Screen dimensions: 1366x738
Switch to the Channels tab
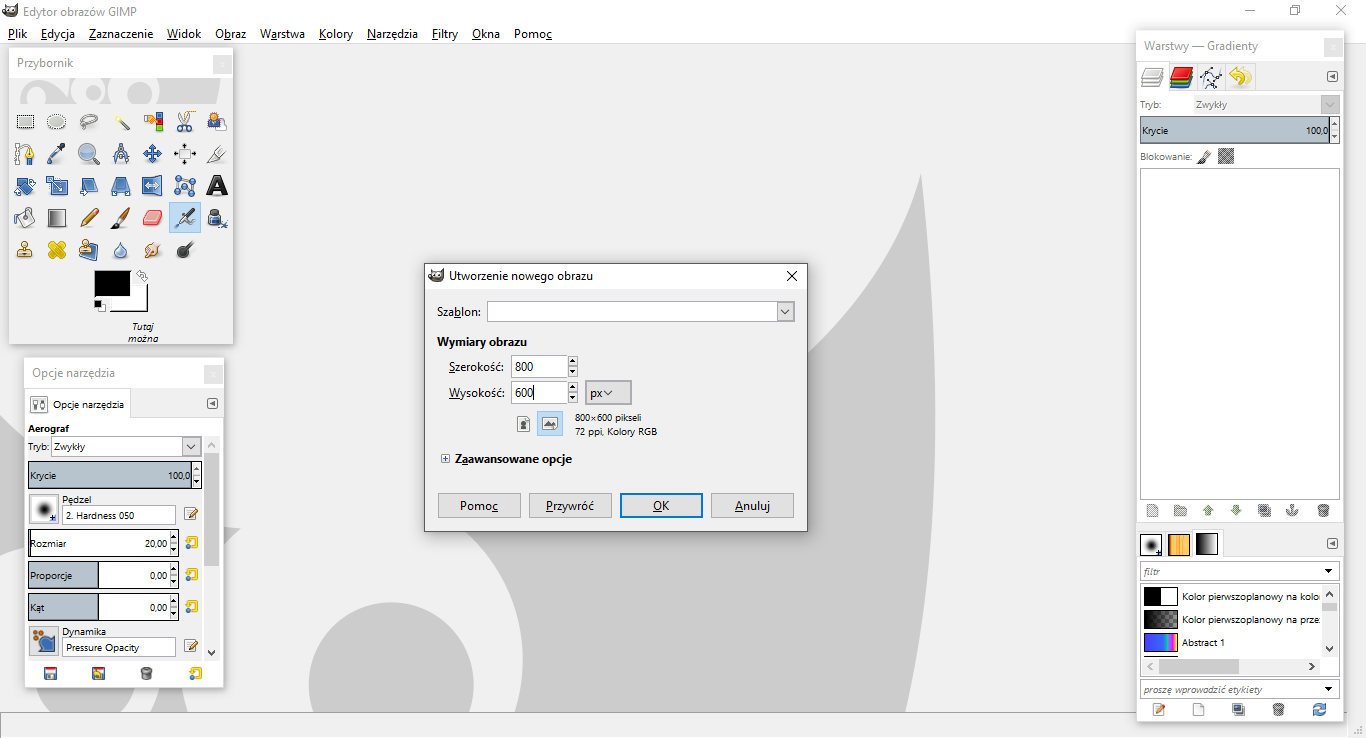pyautogui.click(x=1181, y=77)
